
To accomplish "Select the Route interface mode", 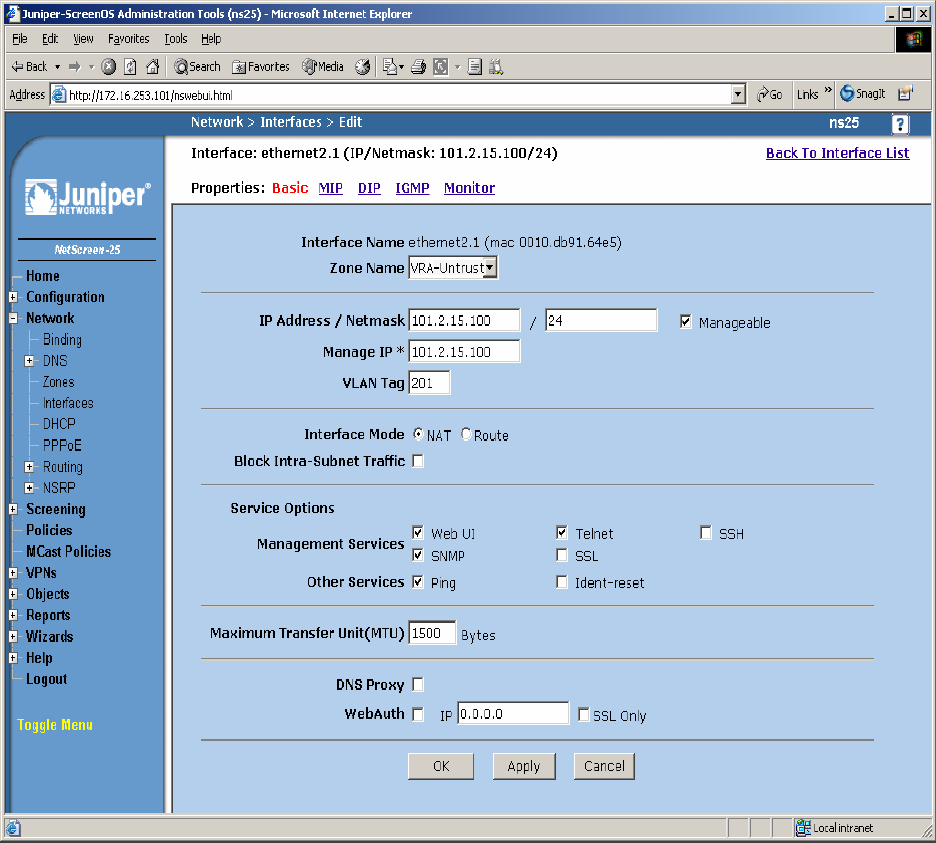I will pos(466,435).
